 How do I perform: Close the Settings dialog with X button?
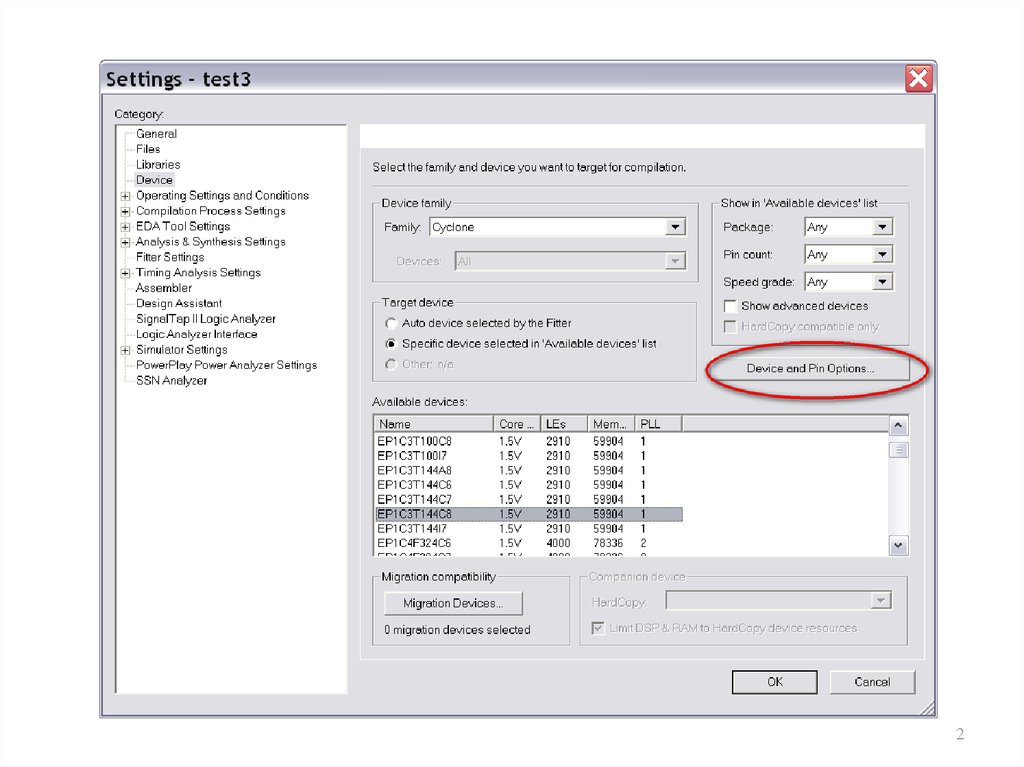[x=918, y=78]
